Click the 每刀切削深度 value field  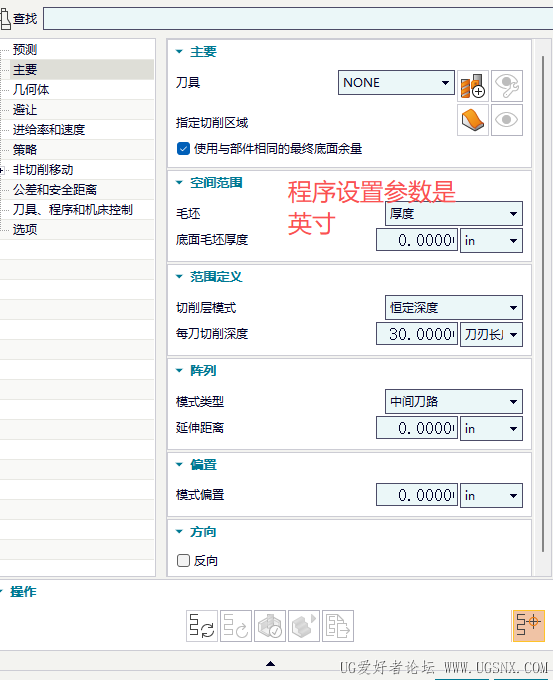(x=417, y=334)
